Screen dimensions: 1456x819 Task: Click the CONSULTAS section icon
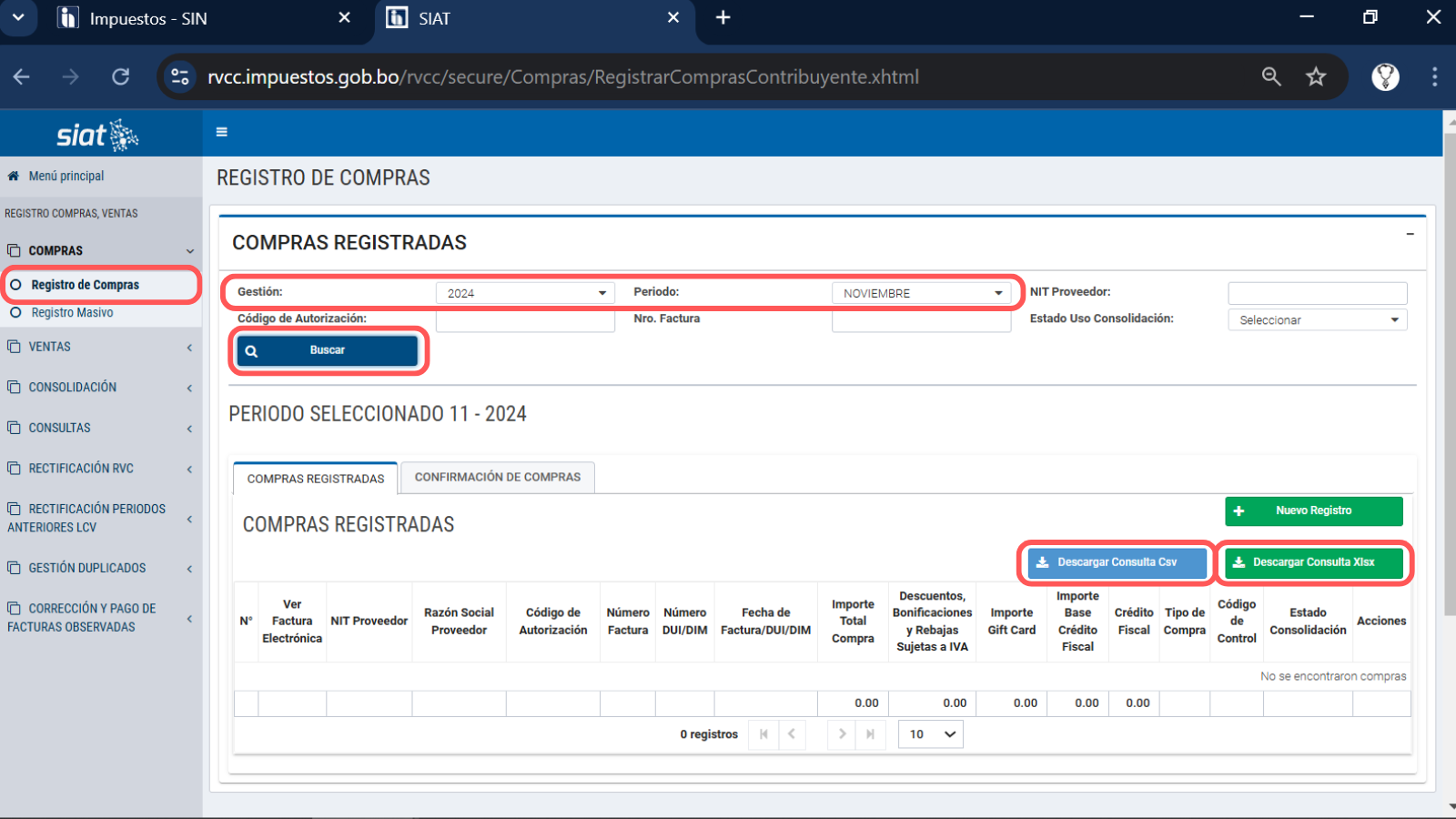click(14, 428)
